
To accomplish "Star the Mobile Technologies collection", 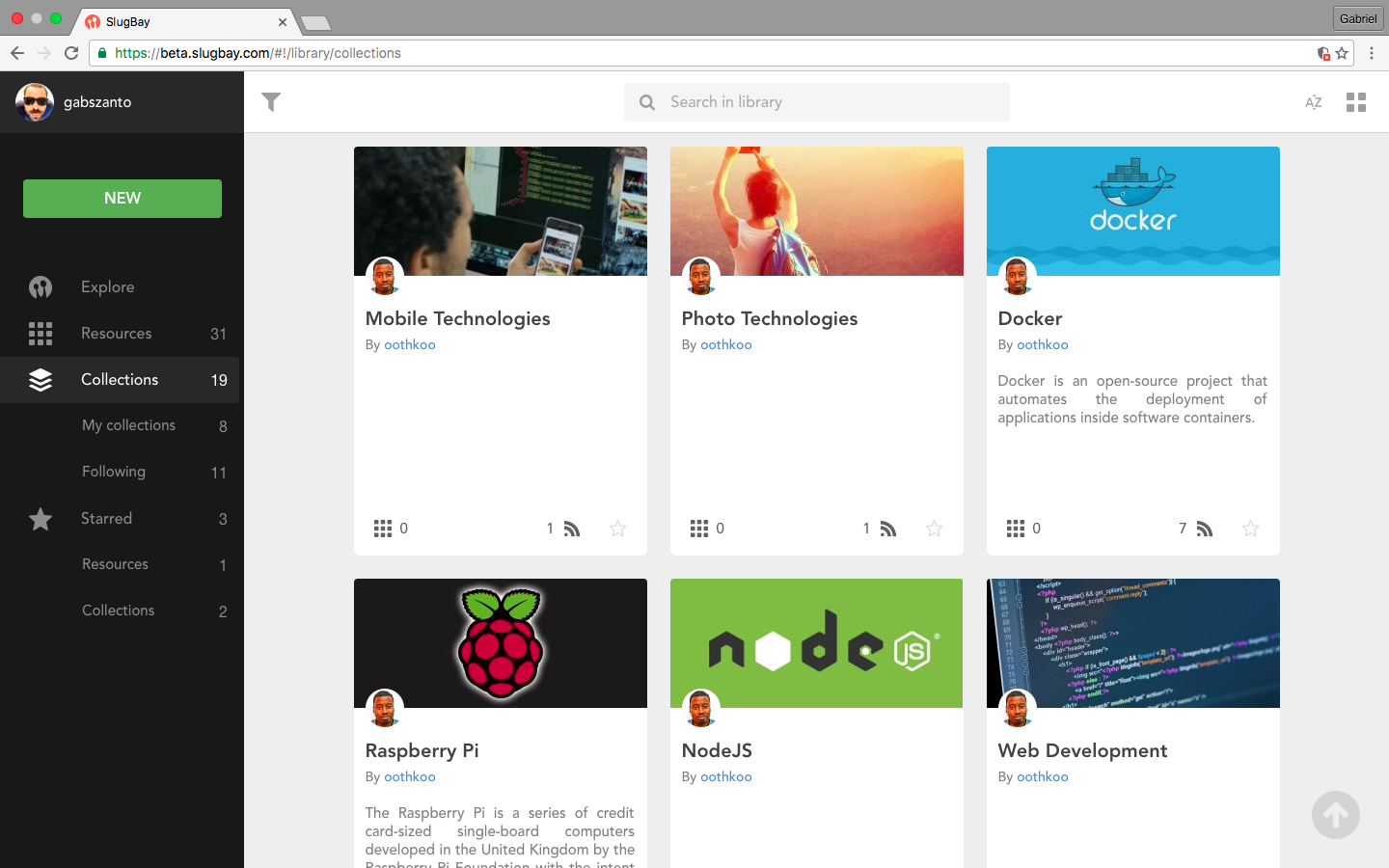I will click(618, 529).
